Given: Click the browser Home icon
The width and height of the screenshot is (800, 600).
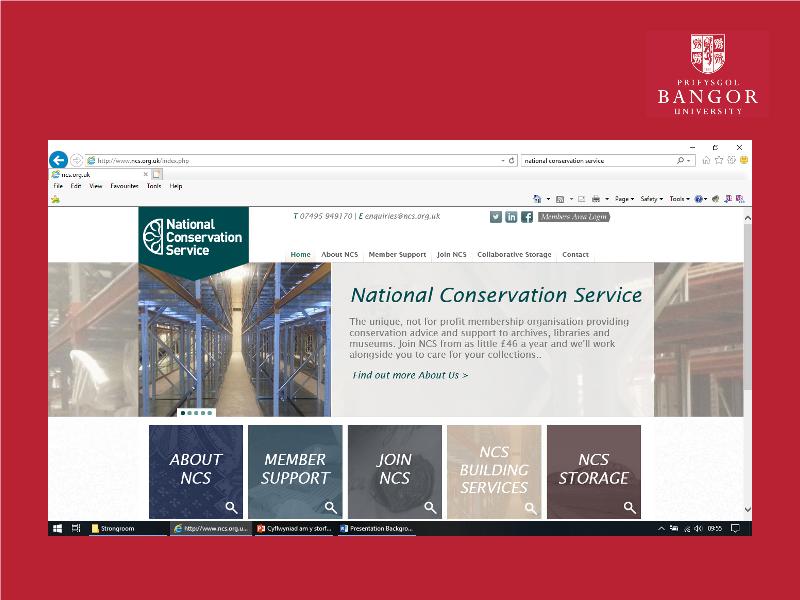Looking at the screenshot, I should click(x=707, y=160).
